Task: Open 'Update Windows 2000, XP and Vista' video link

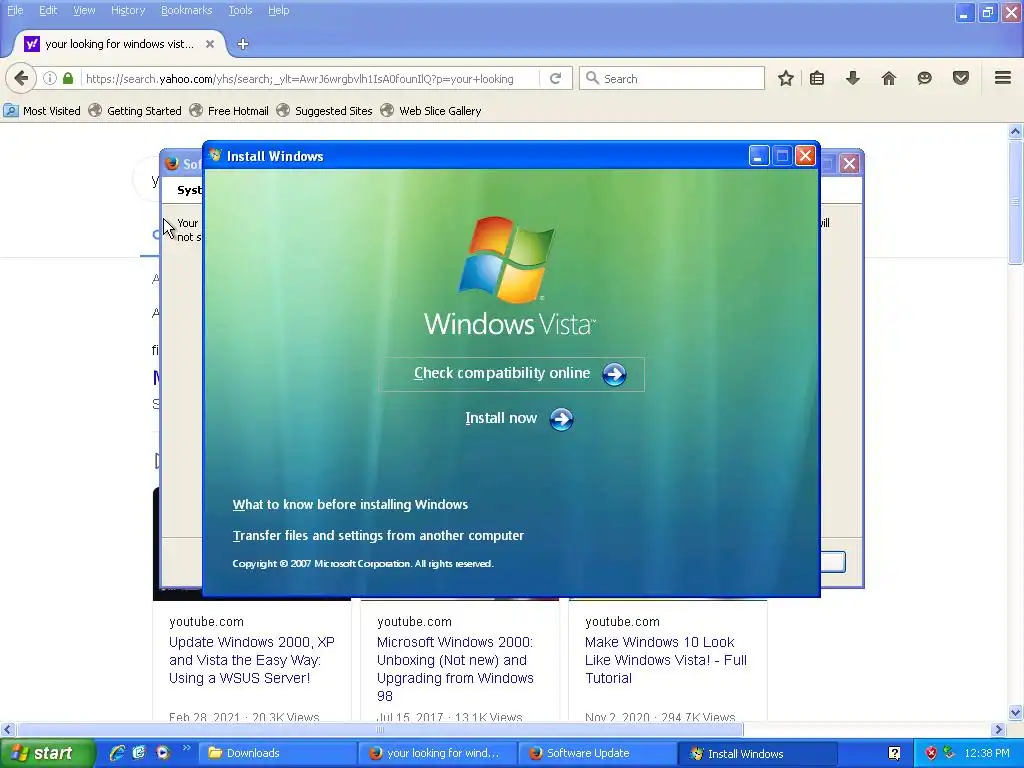Action: point(251,660)
